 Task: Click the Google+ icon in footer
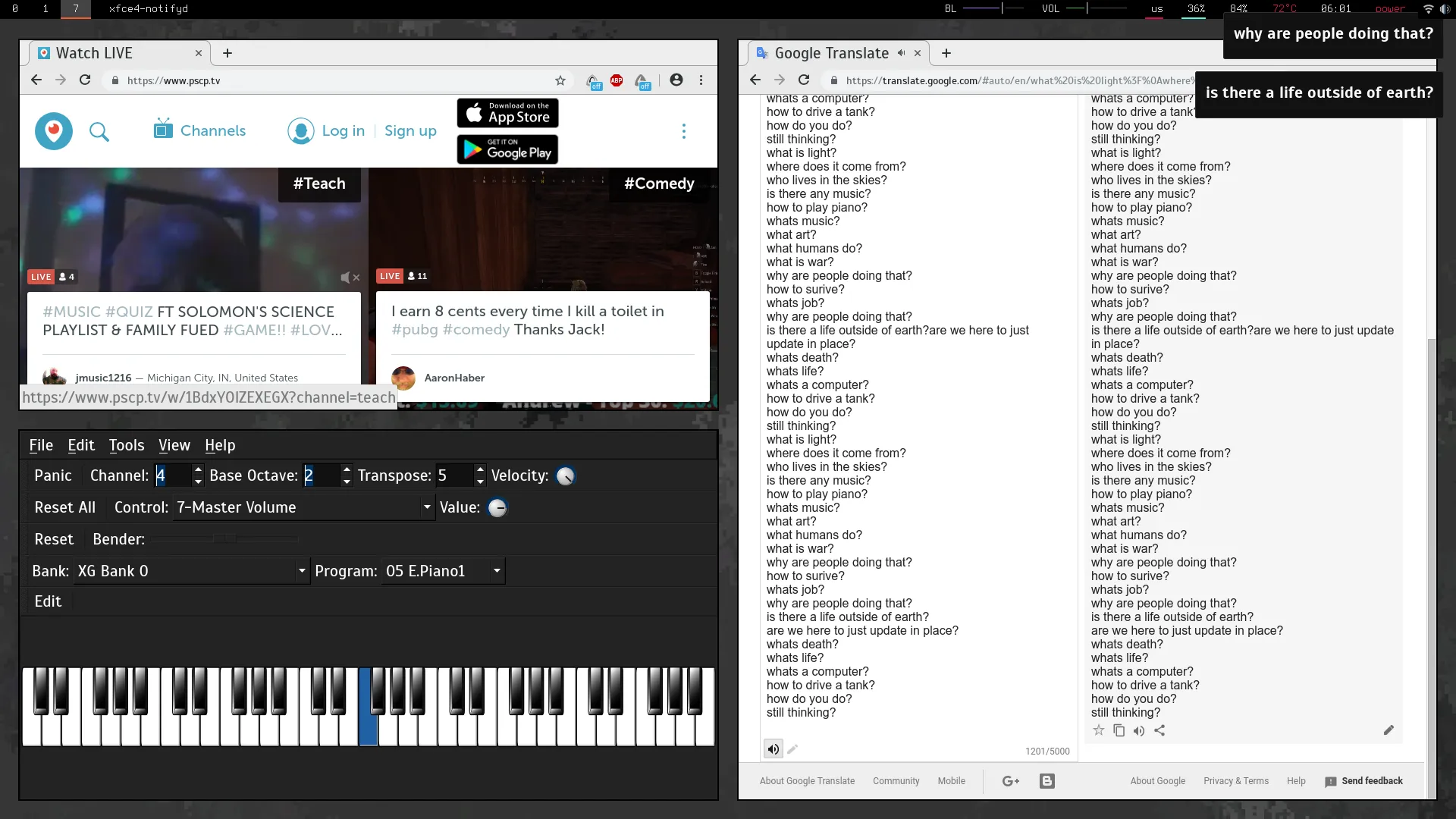[x=1011, y=781]
